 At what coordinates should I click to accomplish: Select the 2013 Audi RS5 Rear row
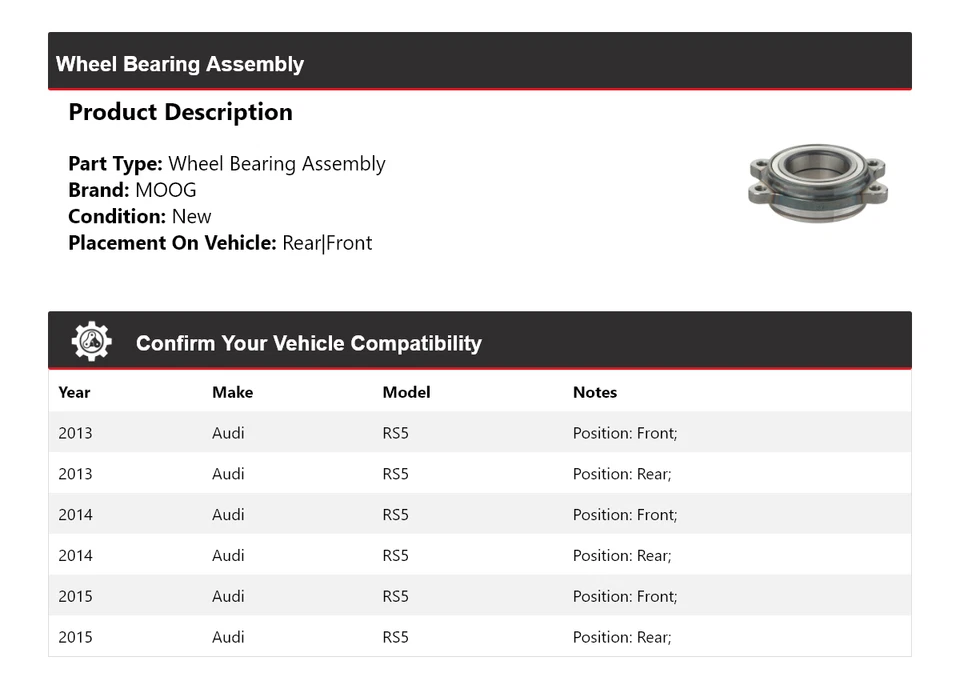(x=479, y=474)
